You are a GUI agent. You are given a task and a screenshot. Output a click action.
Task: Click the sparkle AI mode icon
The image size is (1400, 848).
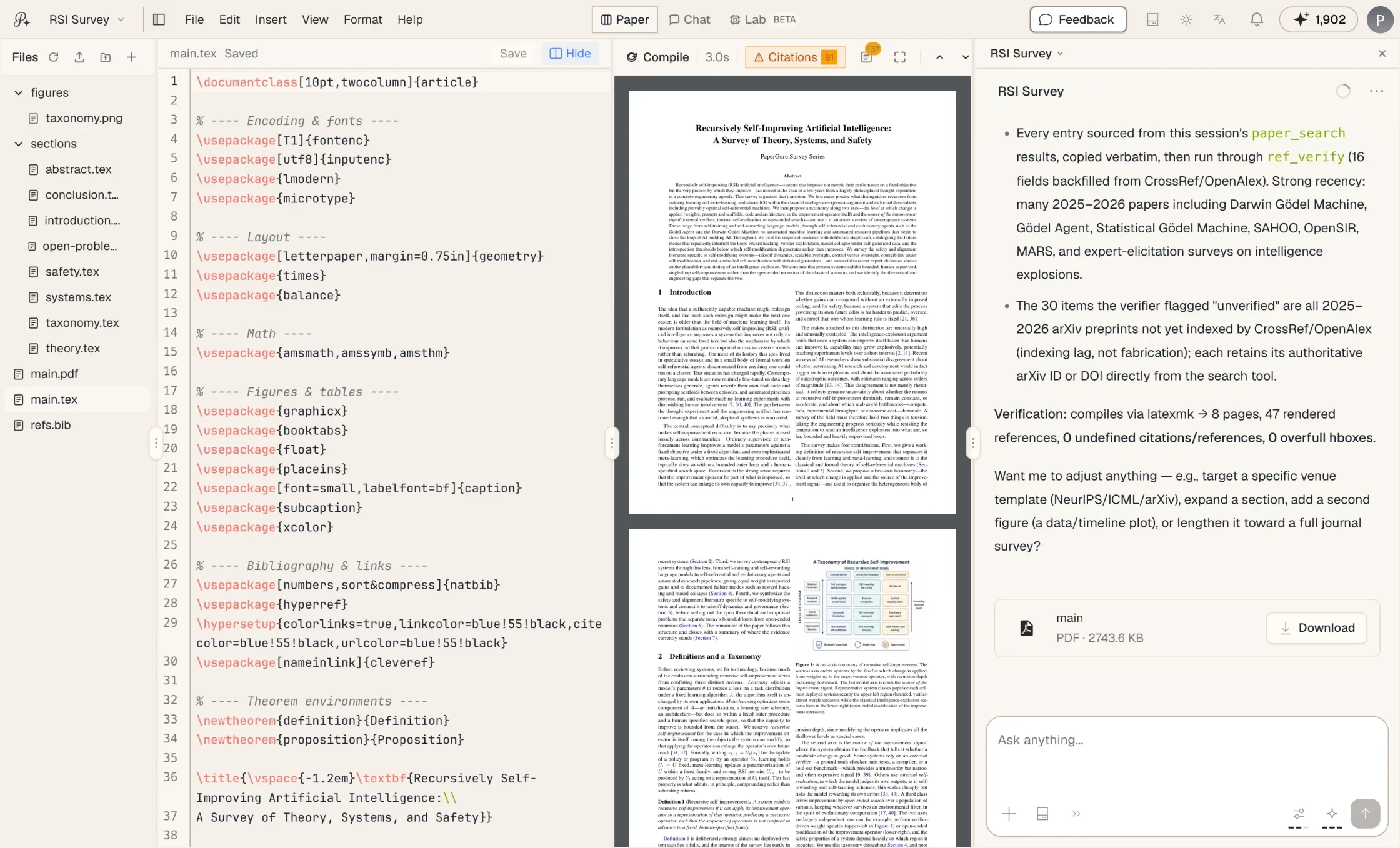click(x=1332, y=814)
